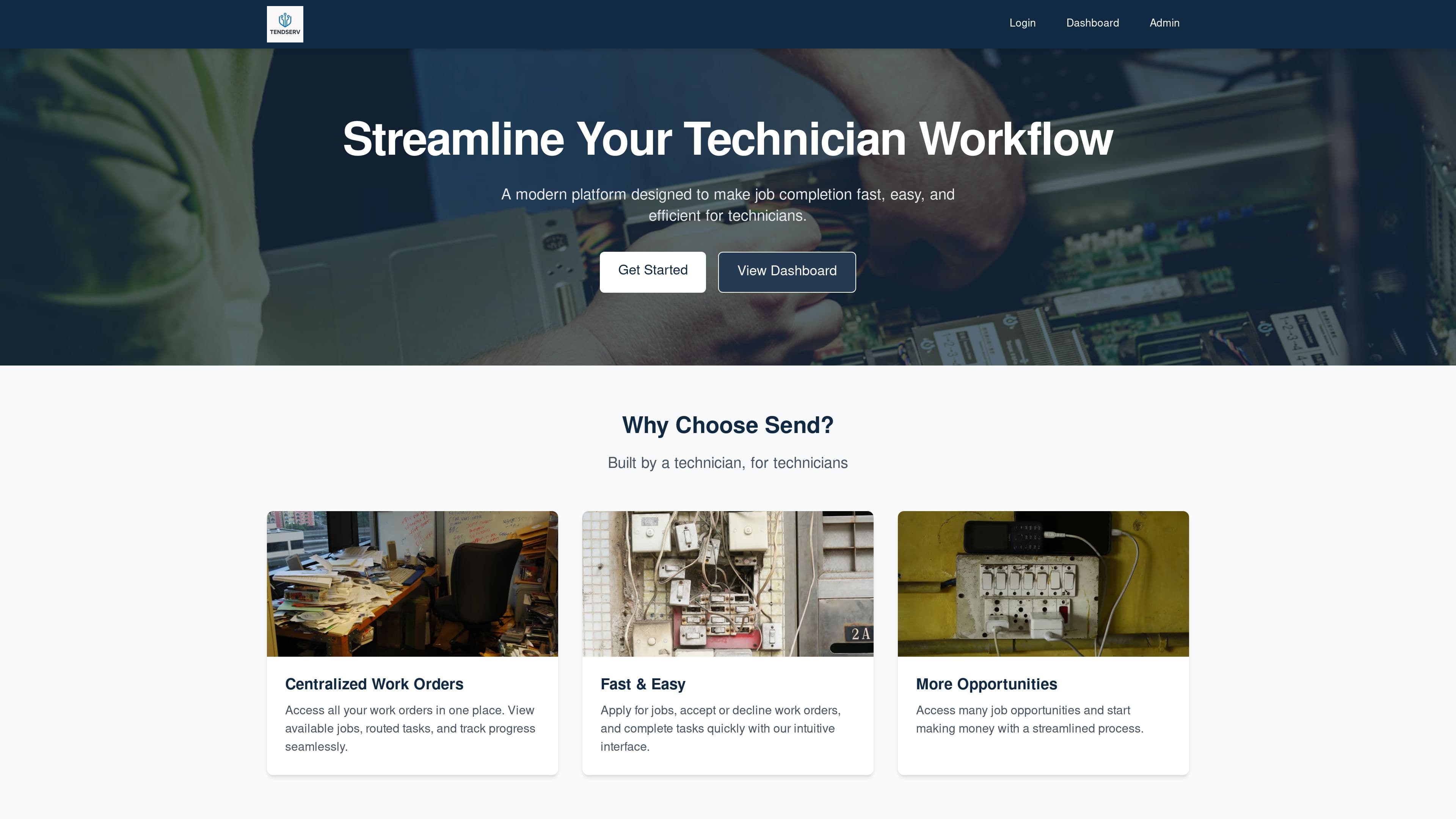
Task: Click the Built by a technician subtitle
Action: click(x=728, y=463)
